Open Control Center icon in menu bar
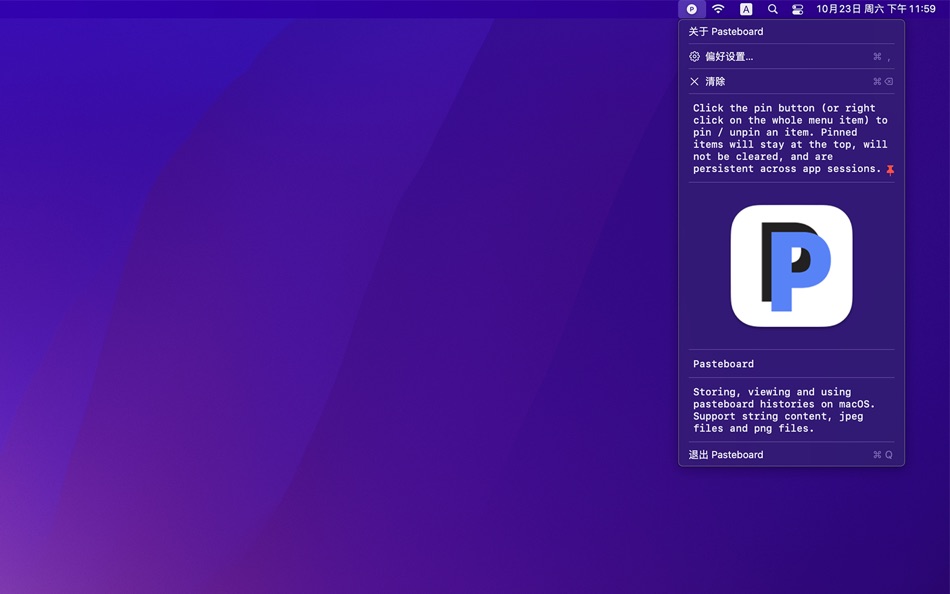Image resolution: width=950 pixels, height=594 pixels. pos(797,9)
